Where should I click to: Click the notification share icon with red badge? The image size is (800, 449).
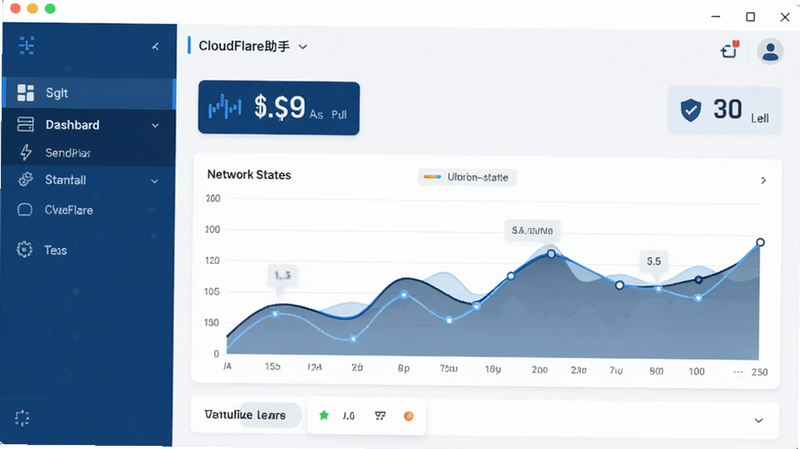[730, 49]
